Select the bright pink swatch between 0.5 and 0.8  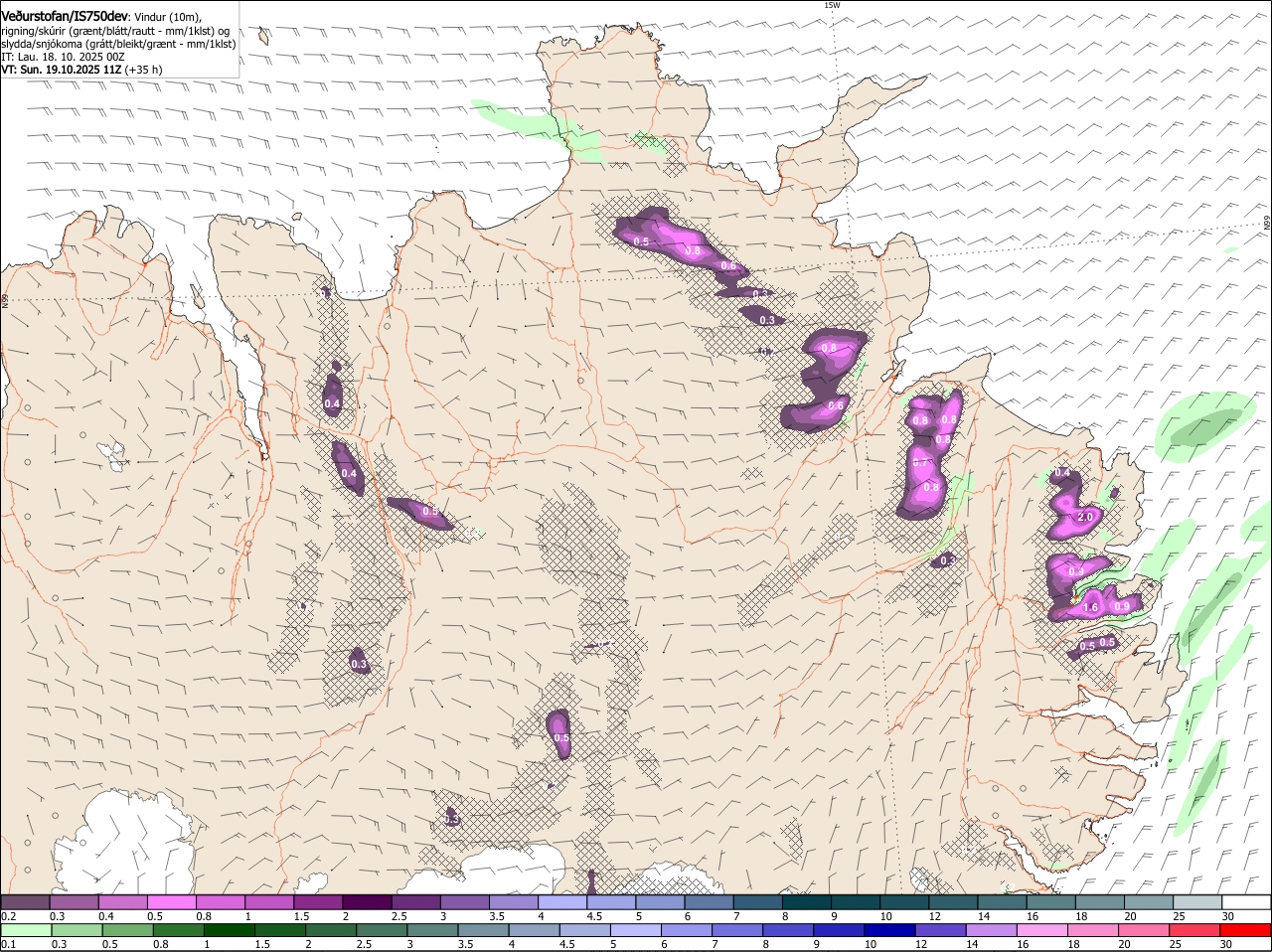pyautogui.click(x=172, y=902)
